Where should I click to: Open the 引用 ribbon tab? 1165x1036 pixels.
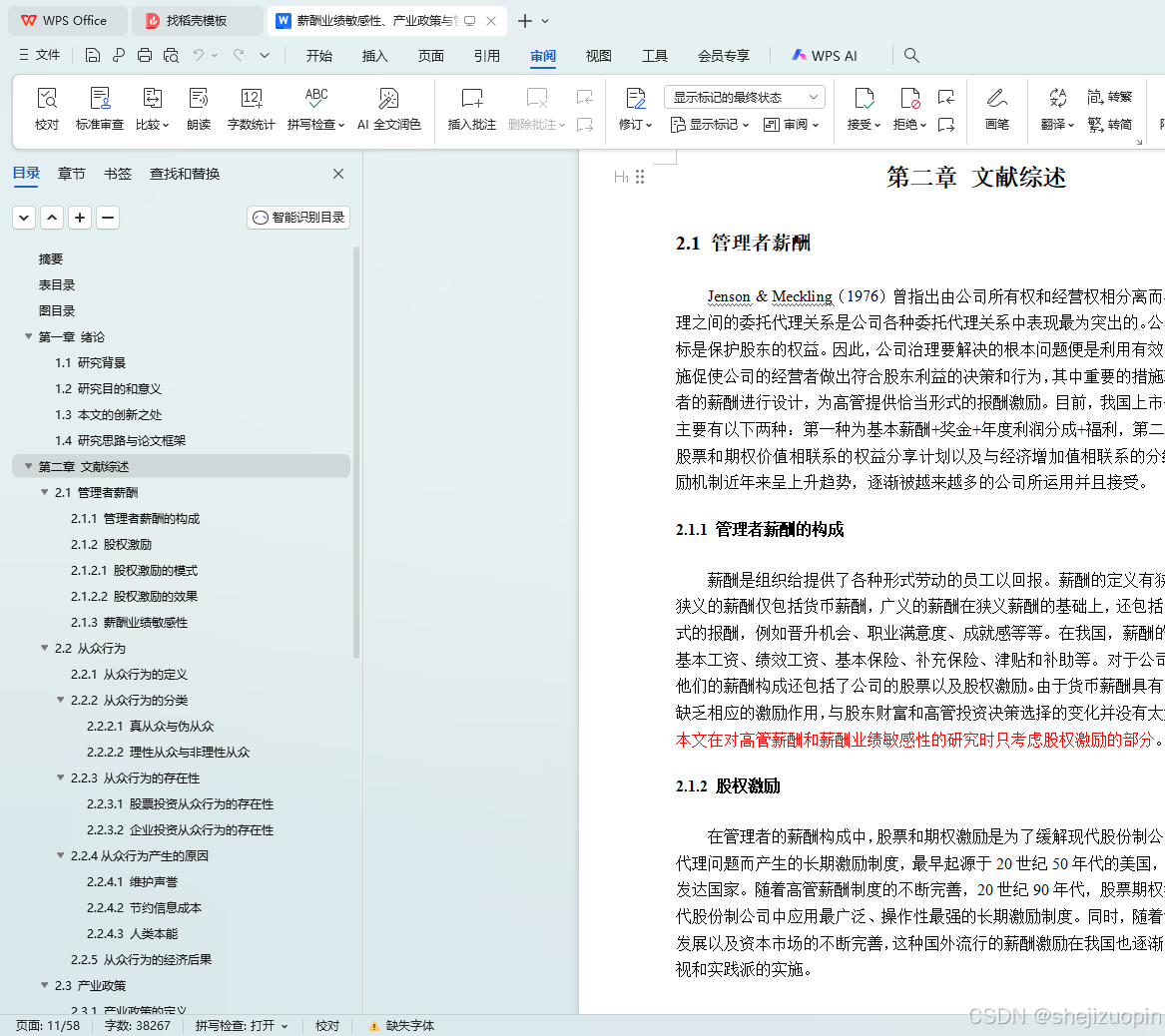pos(486,56)
